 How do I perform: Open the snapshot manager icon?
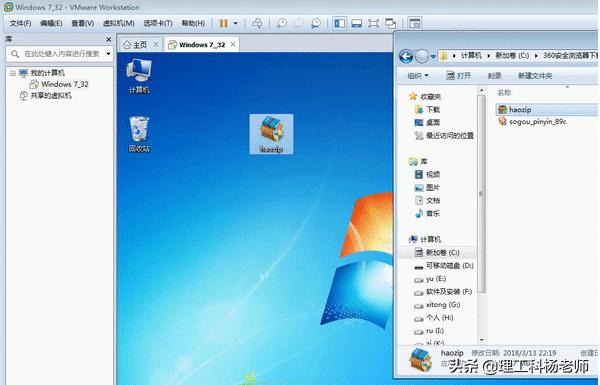coord(316,23)
